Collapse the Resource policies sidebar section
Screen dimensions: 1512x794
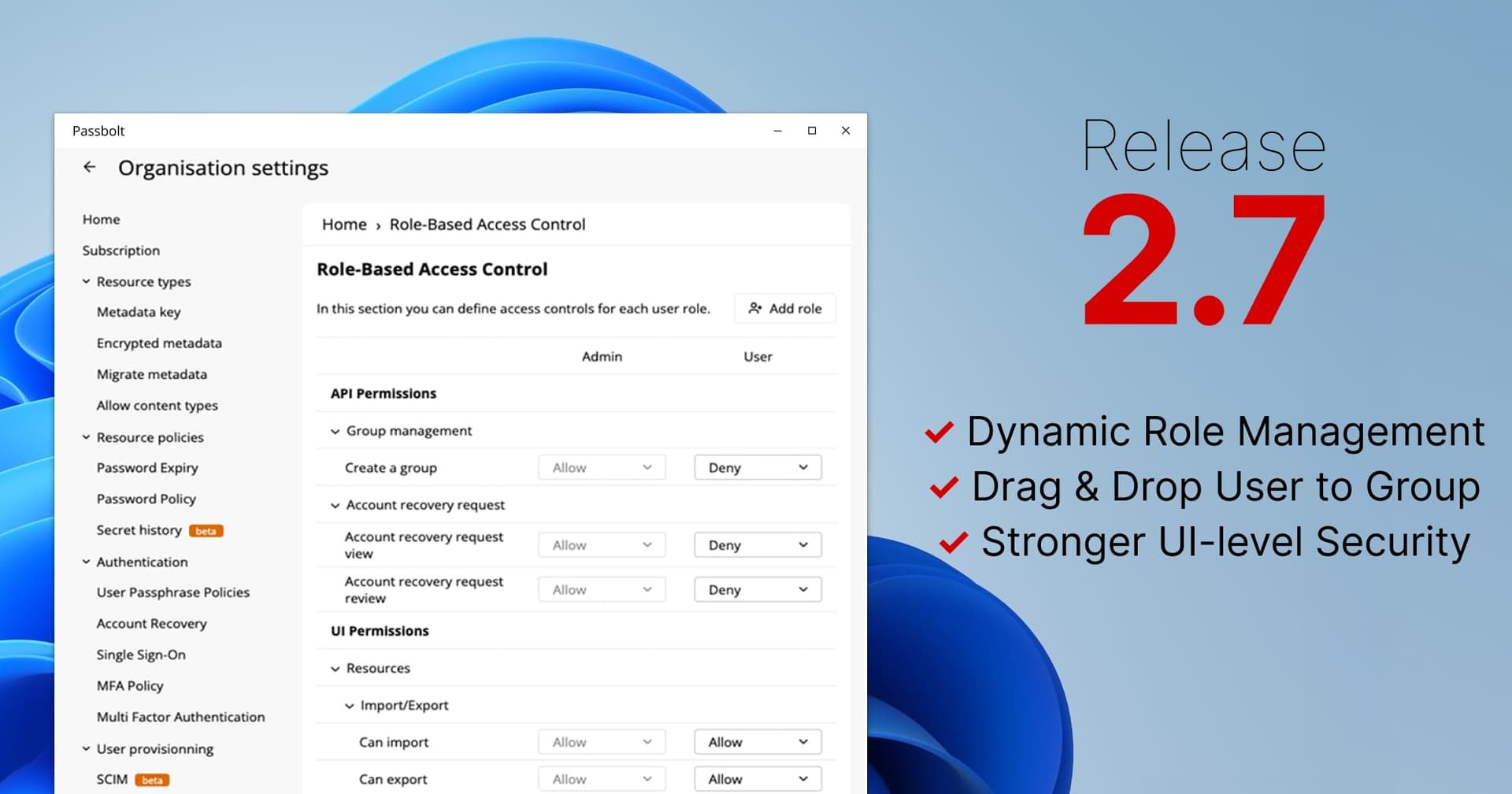coord(86,437)
